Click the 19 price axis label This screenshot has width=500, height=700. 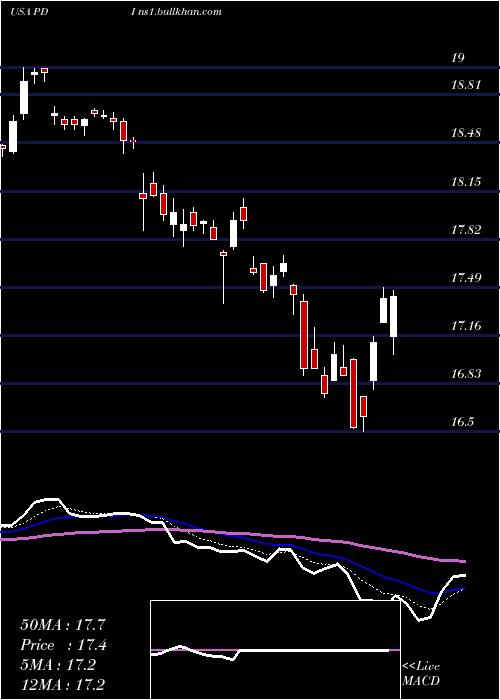pyautogui.click(x=458, y=58)
